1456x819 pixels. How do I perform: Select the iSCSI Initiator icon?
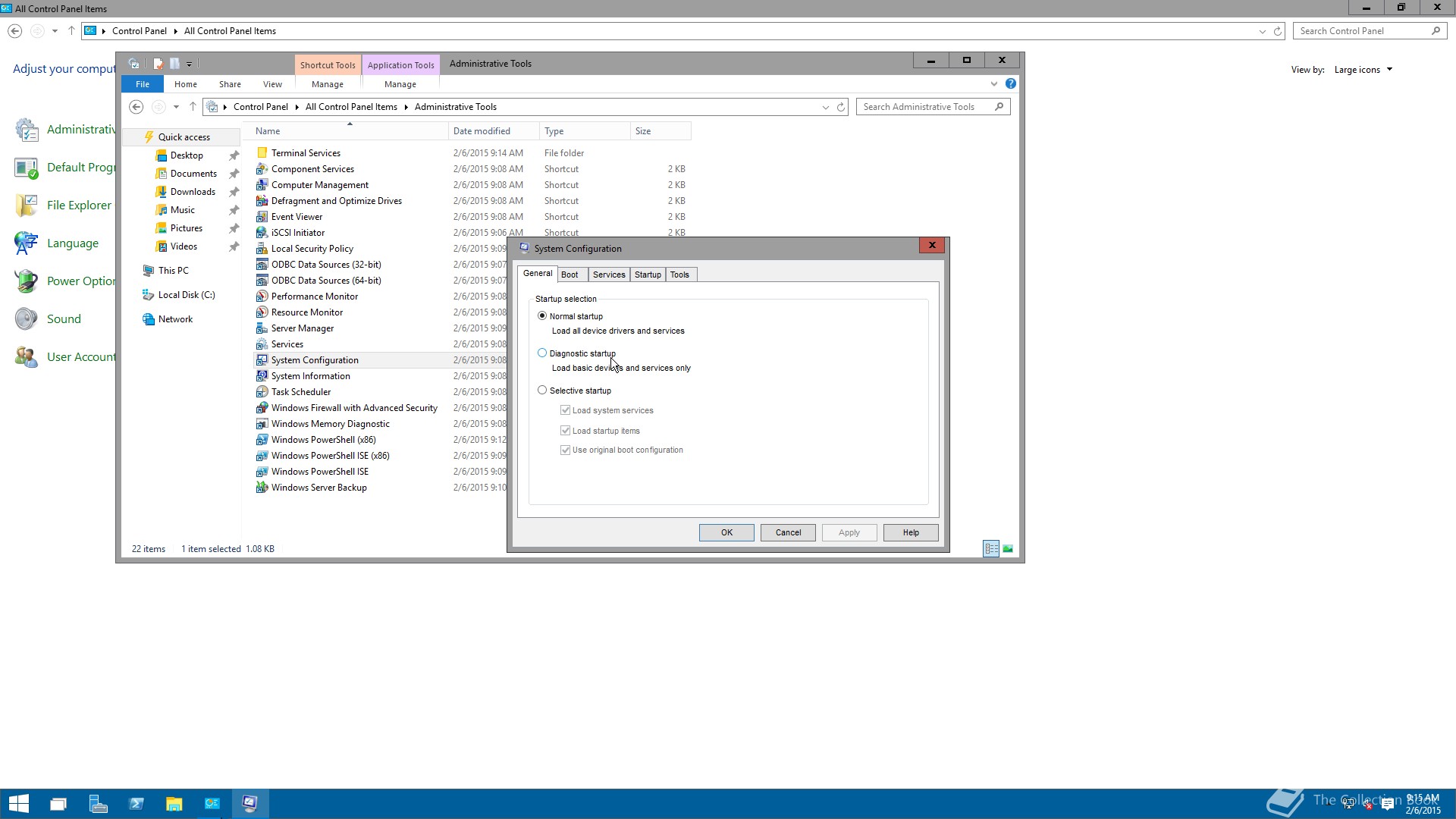coord(262,232)
